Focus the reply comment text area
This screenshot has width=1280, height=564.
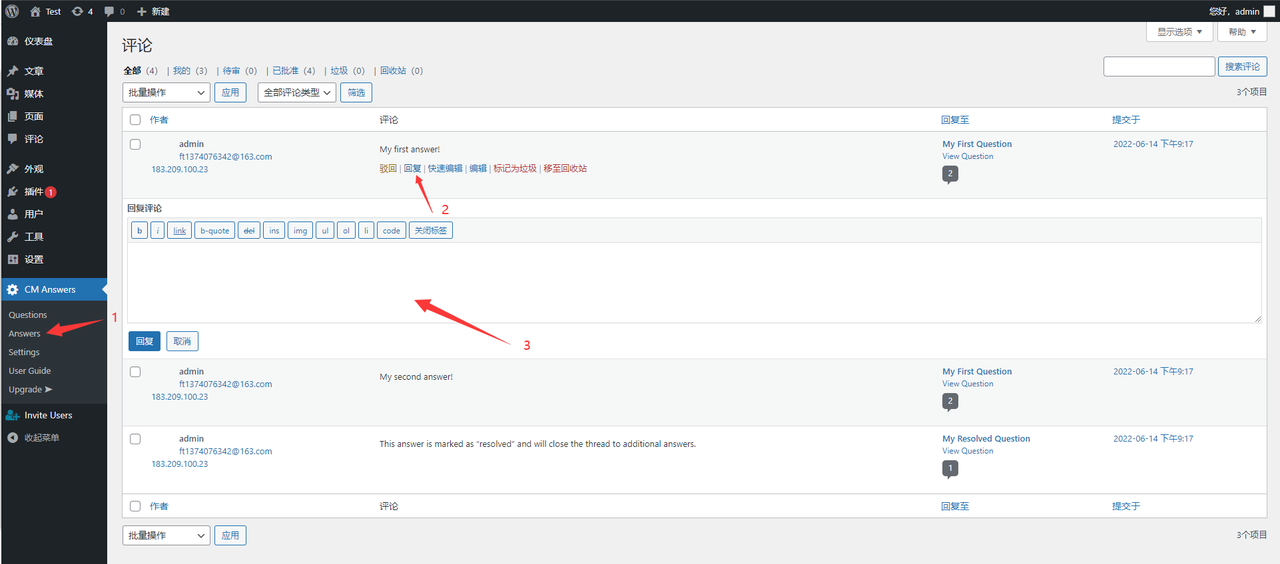(694, 282)
